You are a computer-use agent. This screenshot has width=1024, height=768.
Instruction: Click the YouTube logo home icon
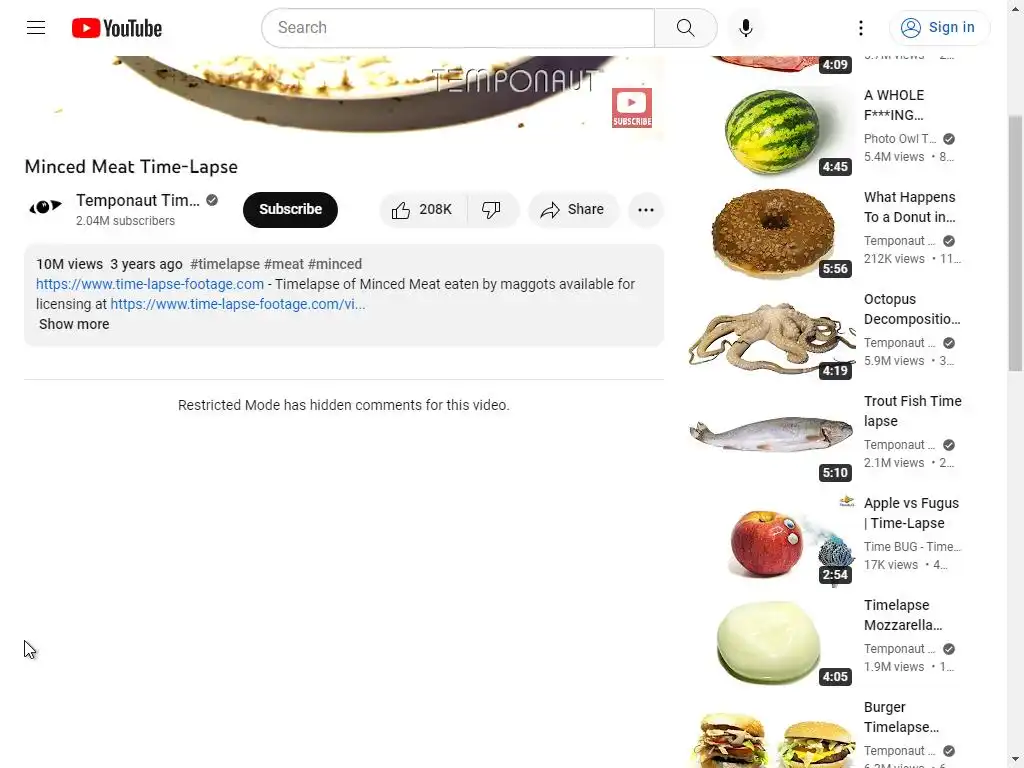click(117, 28)
